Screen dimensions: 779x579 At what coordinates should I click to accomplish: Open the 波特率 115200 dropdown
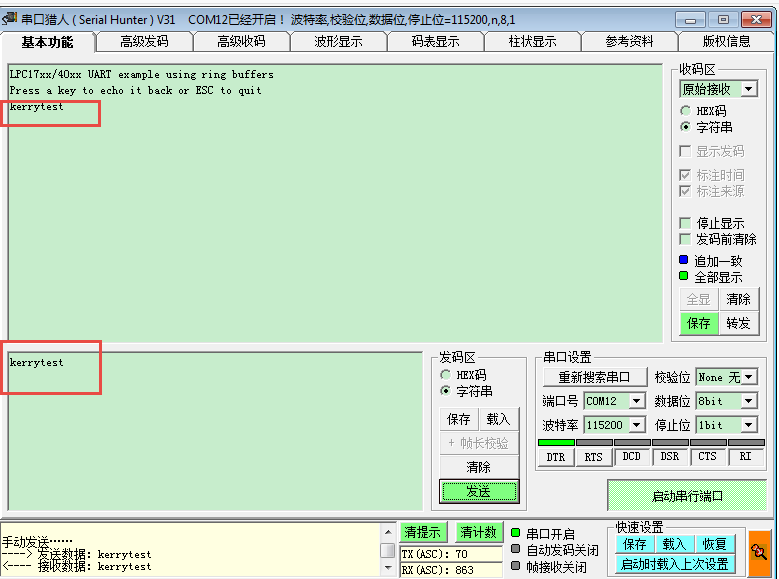point(637,425)
